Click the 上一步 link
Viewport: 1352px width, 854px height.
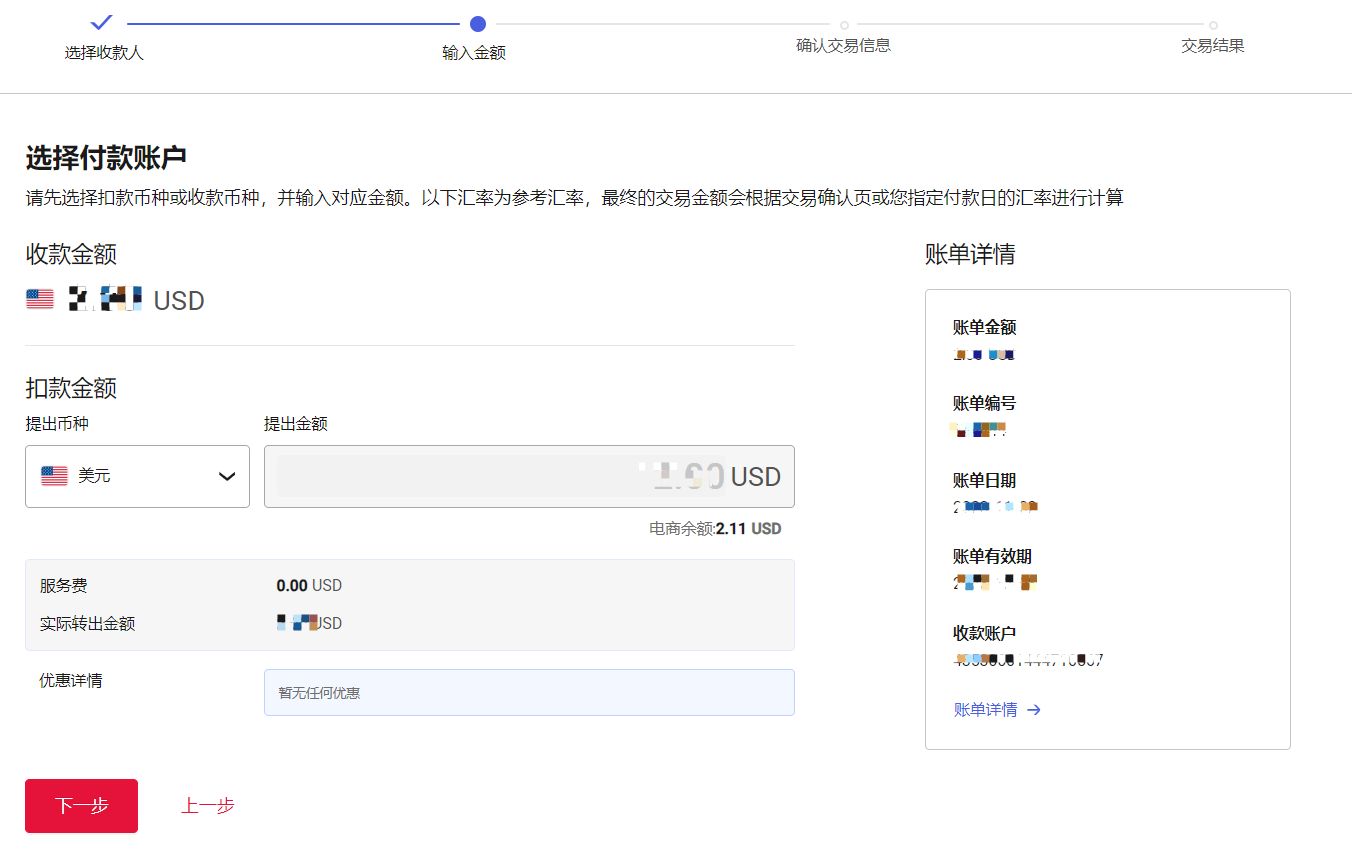coord(207,806)
